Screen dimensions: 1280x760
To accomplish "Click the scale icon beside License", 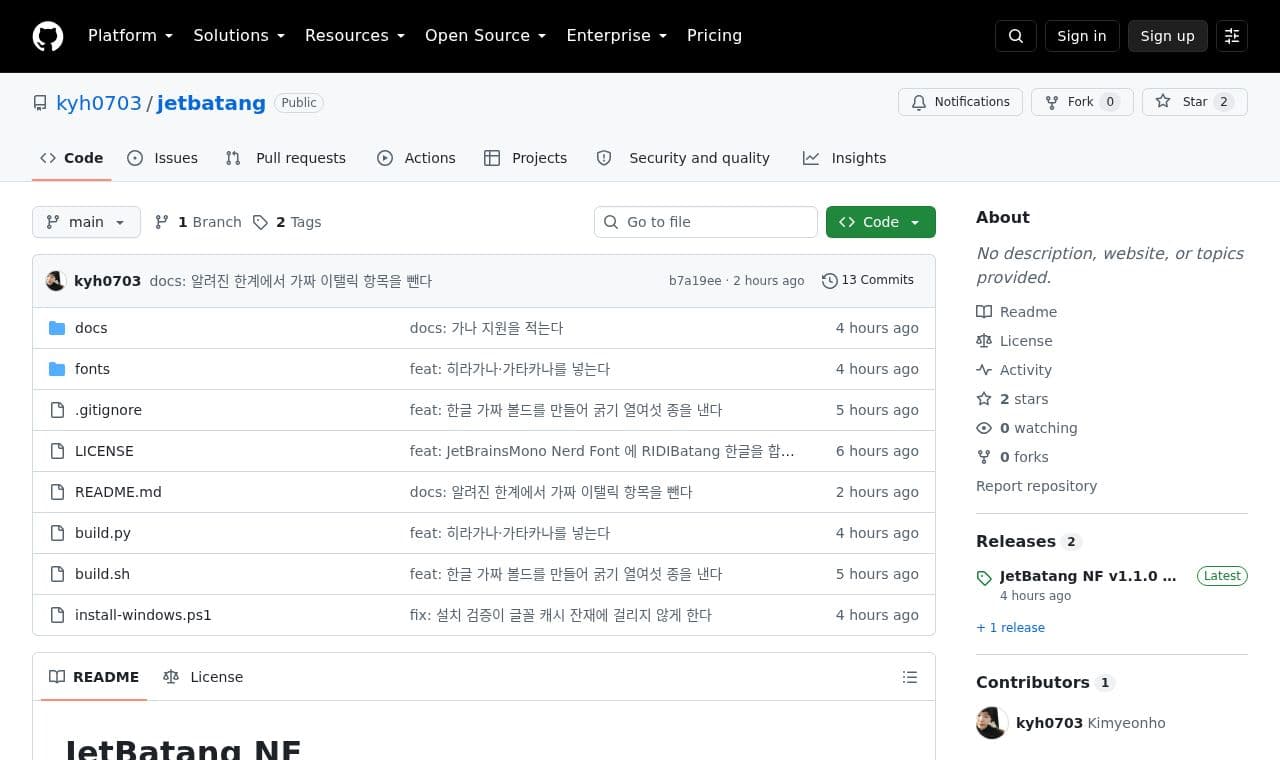I will [x=984, y=341].
